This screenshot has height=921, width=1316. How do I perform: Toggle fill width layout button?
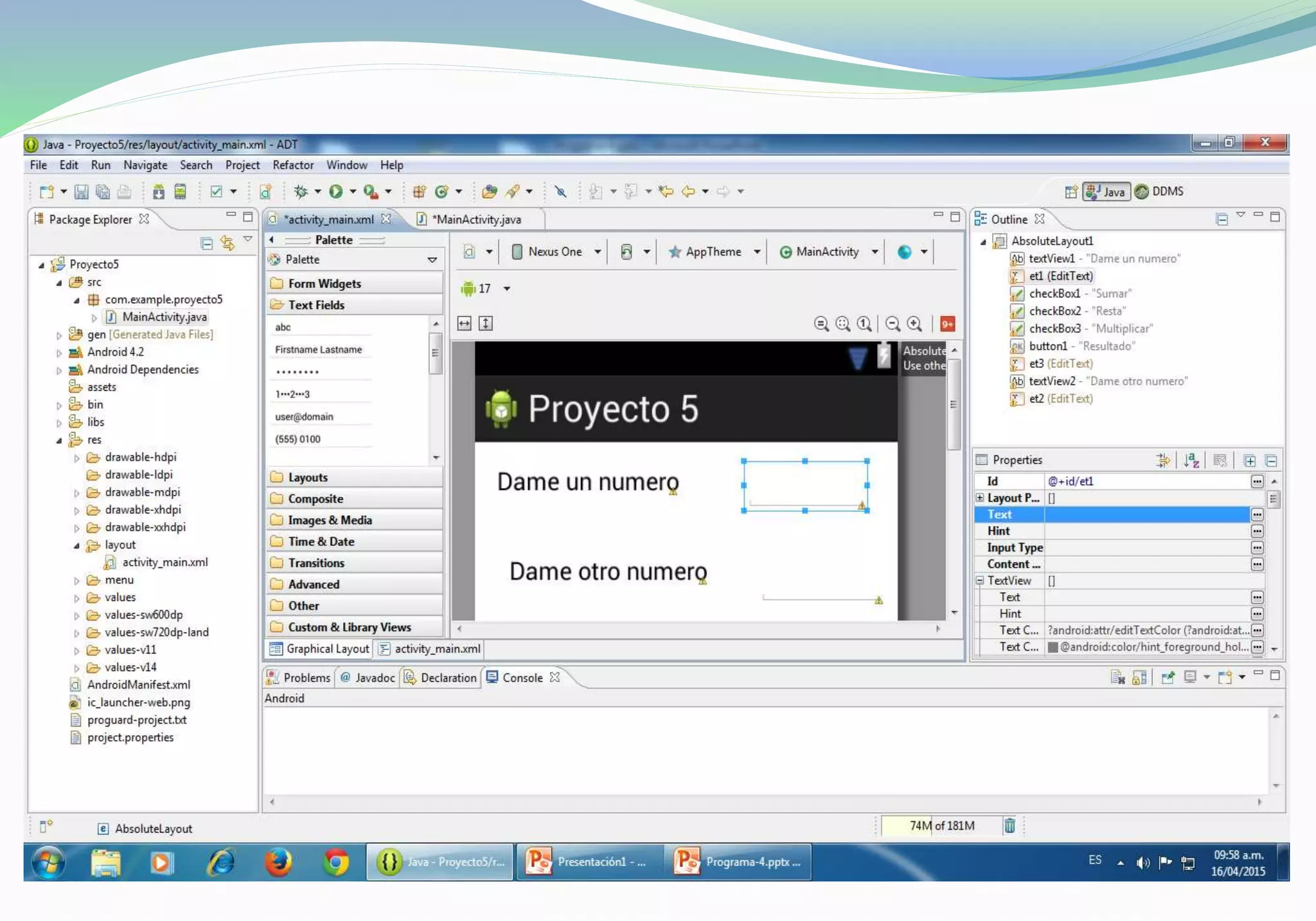click(465, 324)
